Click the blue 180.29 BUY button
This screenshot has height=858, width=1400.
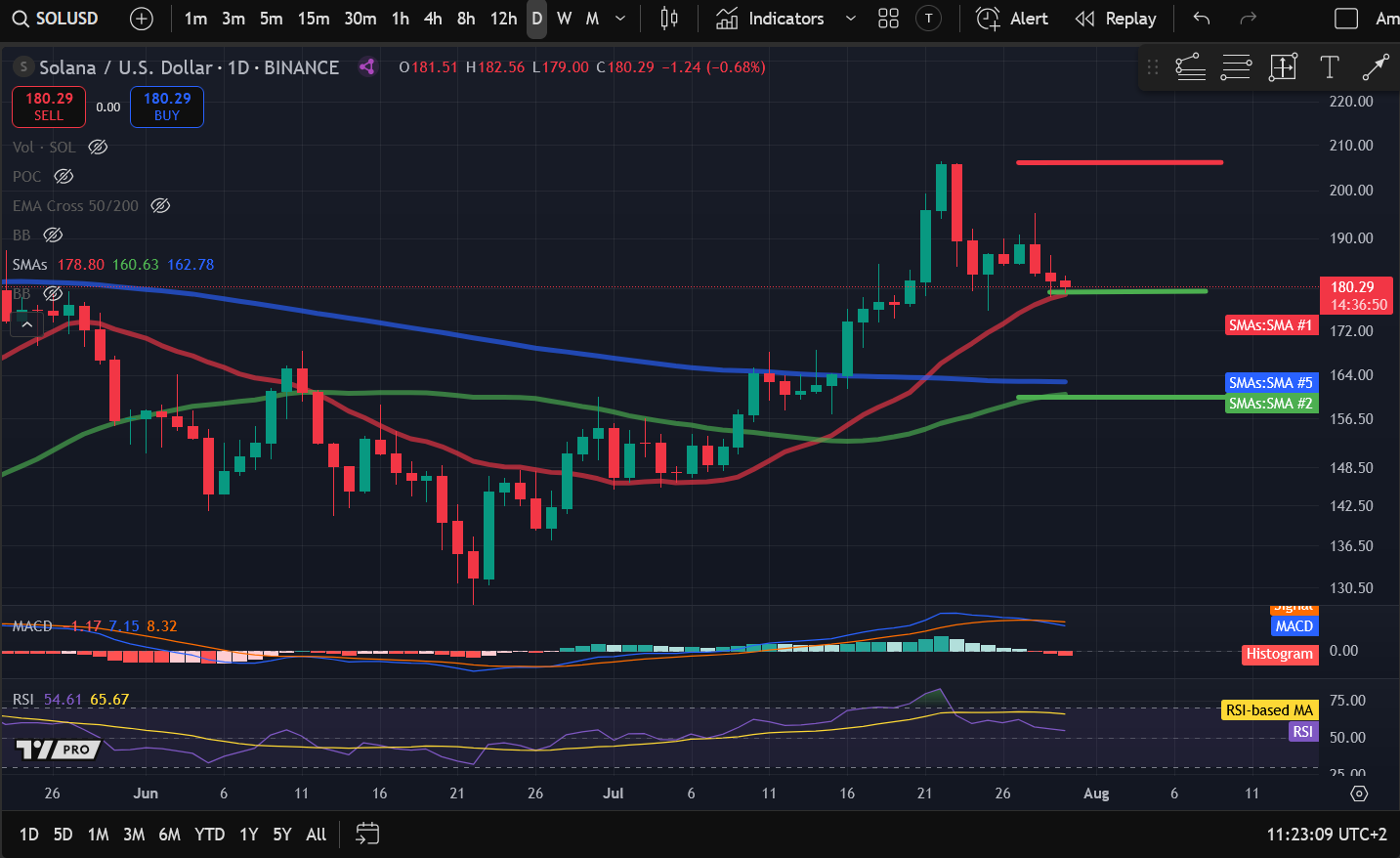click(167, 107)
